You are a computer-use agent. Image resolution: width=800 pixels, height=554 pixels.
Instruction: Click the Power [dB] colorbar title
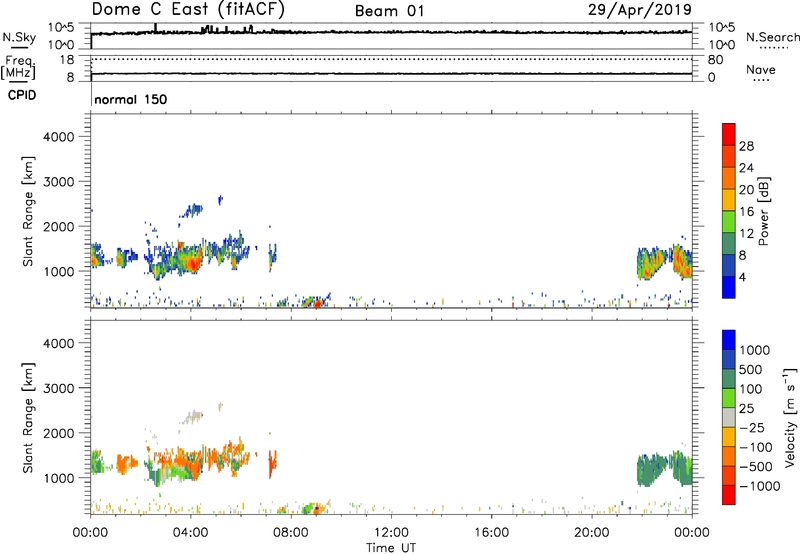pos(763,212)
